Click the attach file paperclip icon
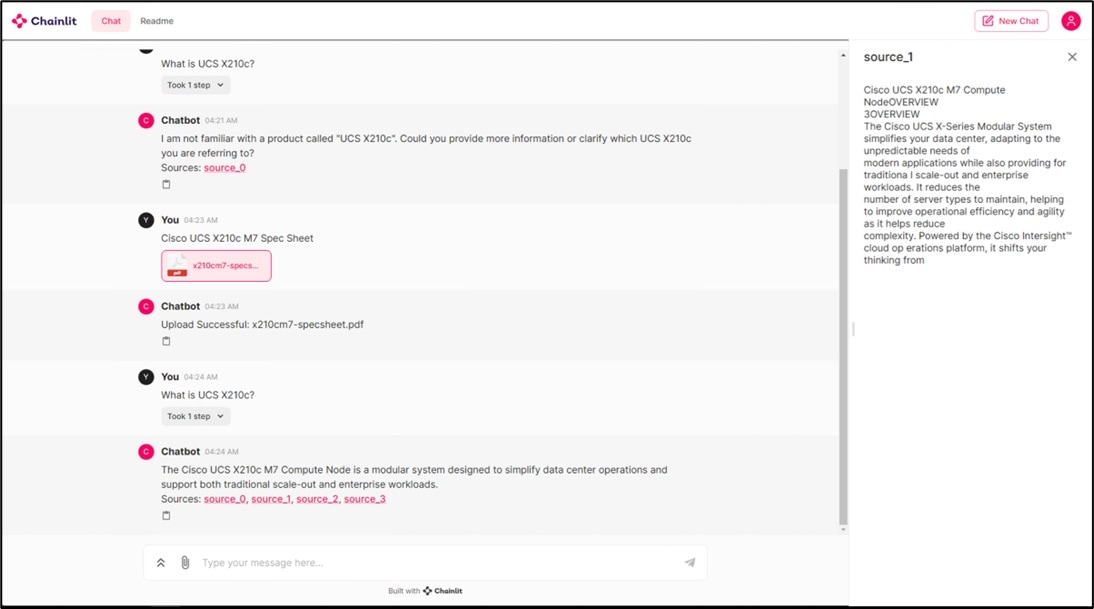Image resolution: width=1094 pixels, height=609 pixels. pyautogui.click(x=185, y=563)
